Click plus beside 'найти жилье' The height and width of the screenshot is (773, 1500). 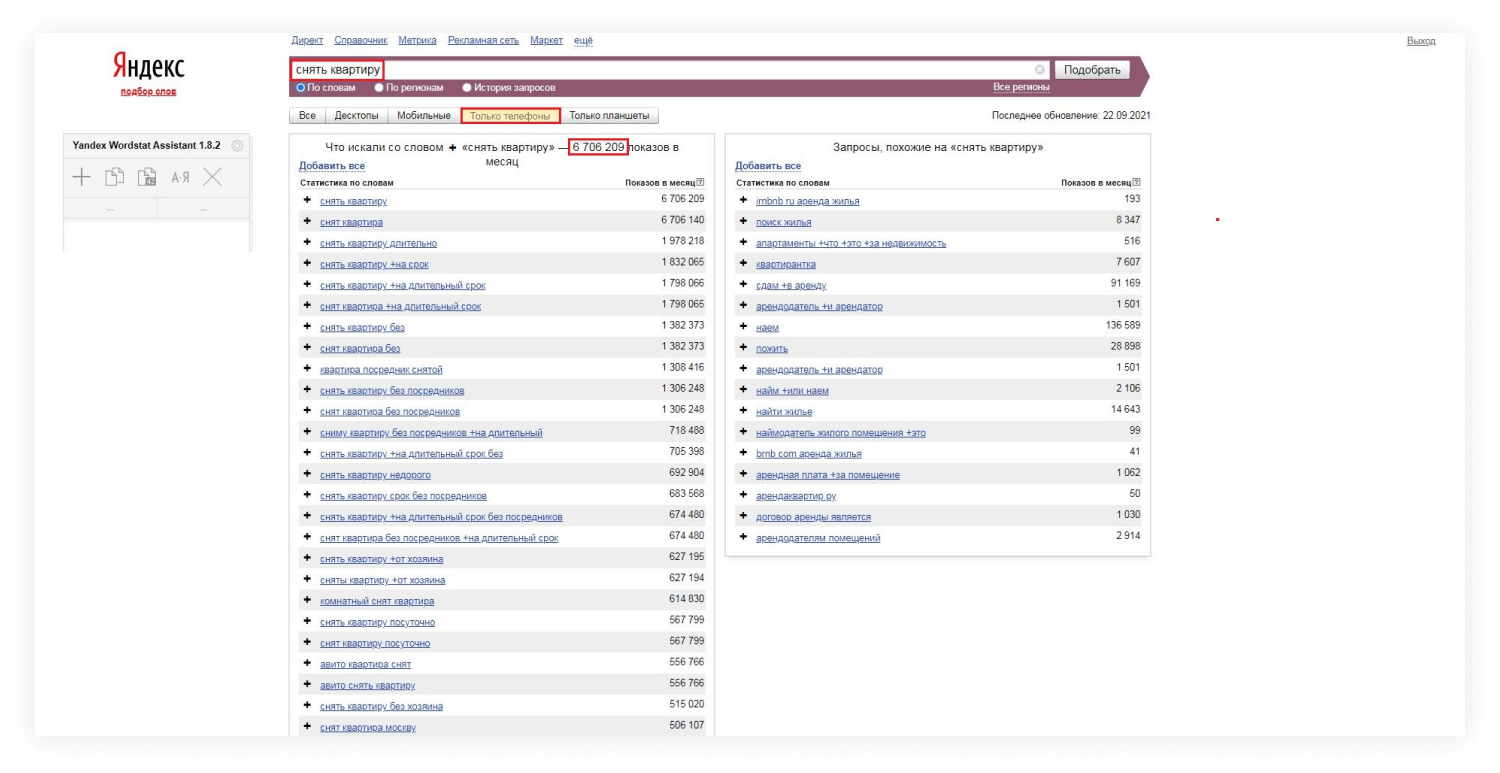[x=744, y=411]
